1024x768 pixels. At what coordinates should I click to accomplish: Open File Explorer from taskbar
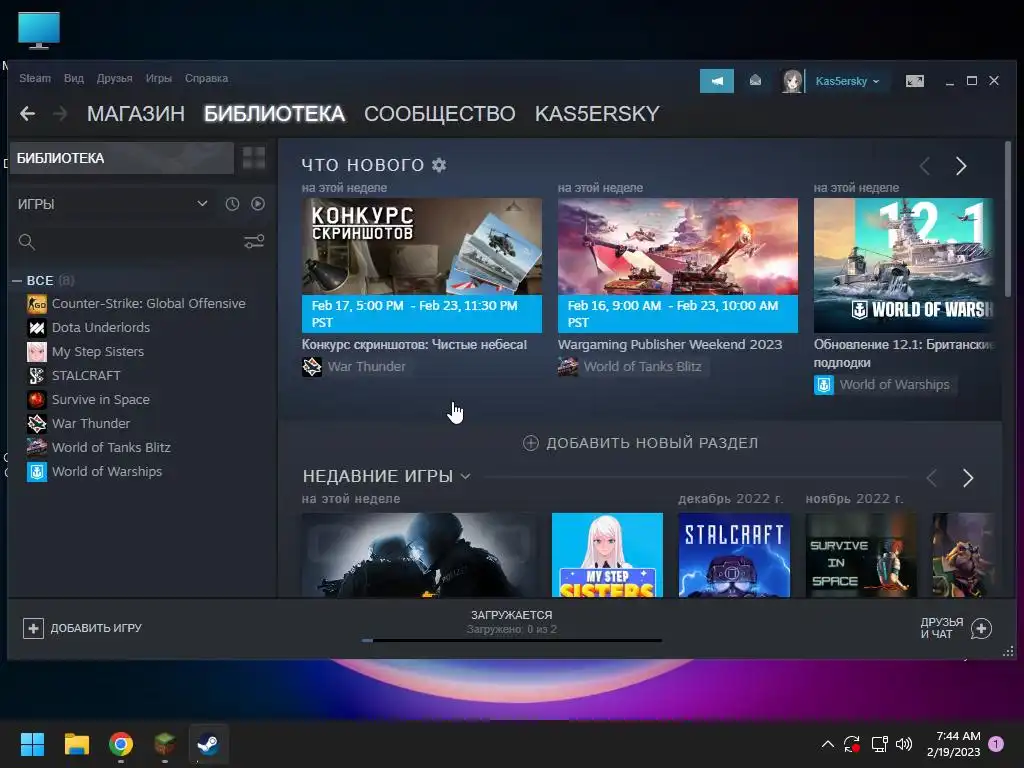pos(76,744)
